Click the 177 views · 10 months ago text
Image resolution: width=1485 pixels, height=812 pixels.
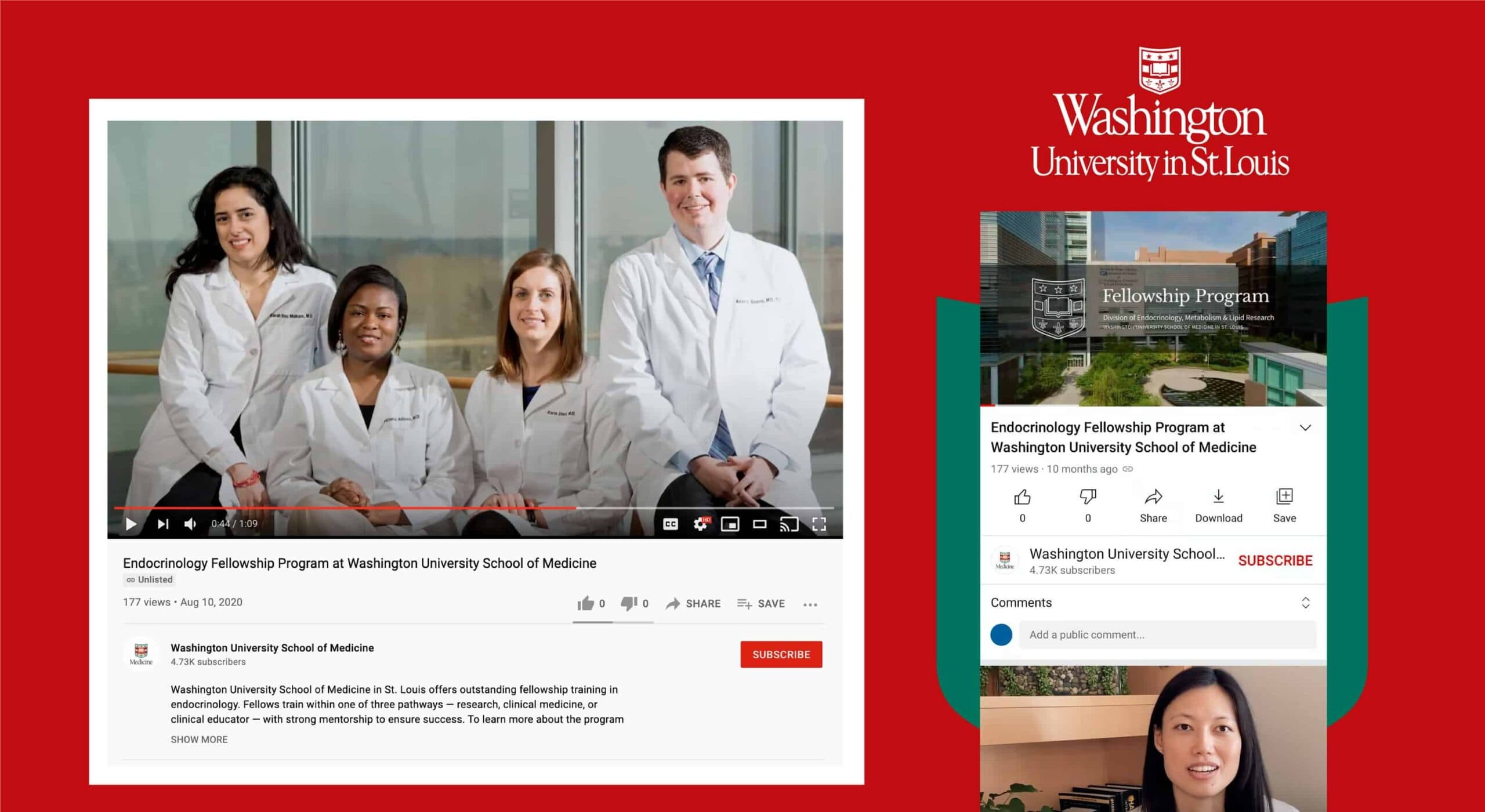point(1054,469)
